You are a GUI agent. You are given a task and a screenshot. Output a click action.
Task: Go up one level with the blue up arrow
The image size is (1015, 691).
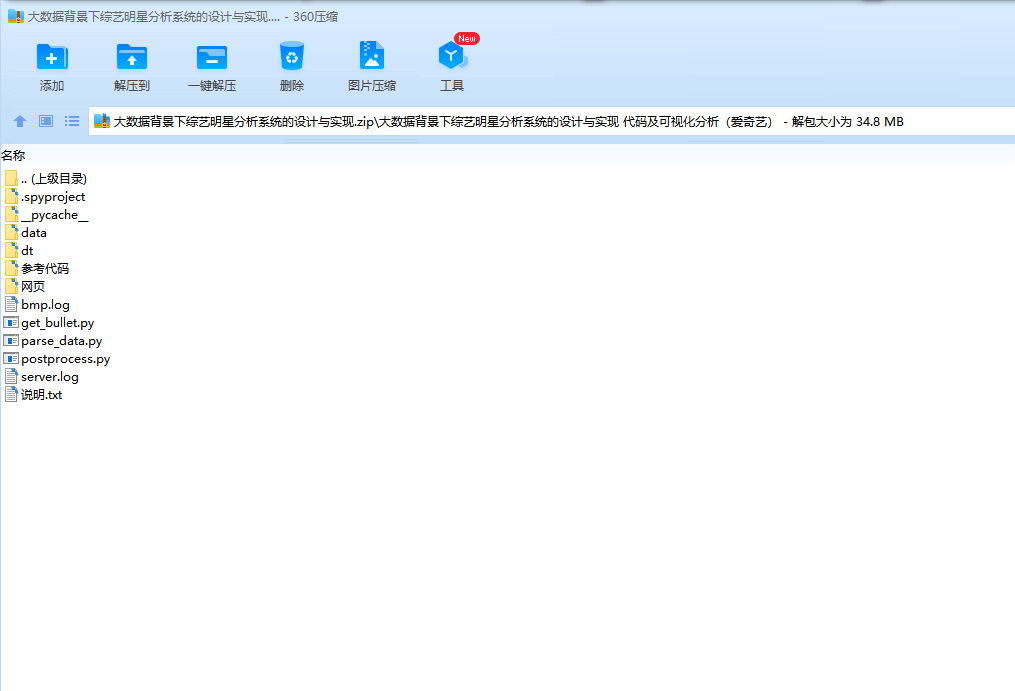[x=20, y=121]
